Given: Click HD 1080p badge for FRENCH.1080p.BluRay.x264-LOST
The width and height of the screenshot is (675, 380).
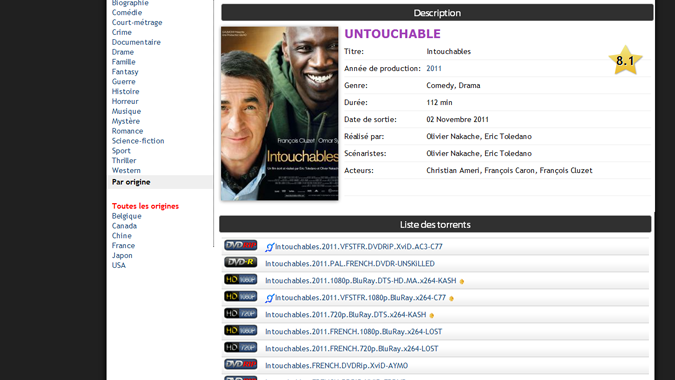Looking at the screenshot, I should (241, 330).
